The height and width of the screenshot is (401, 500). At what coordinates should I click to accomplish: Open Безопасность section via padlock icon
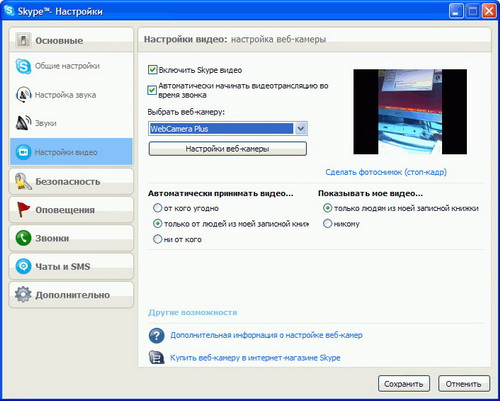click(23, 182)
